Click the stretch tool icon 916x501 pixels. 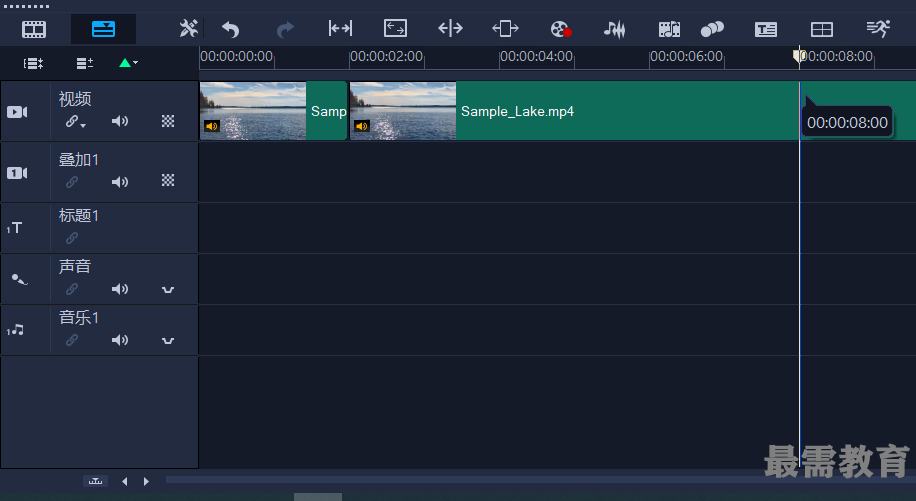click(395, 28)
